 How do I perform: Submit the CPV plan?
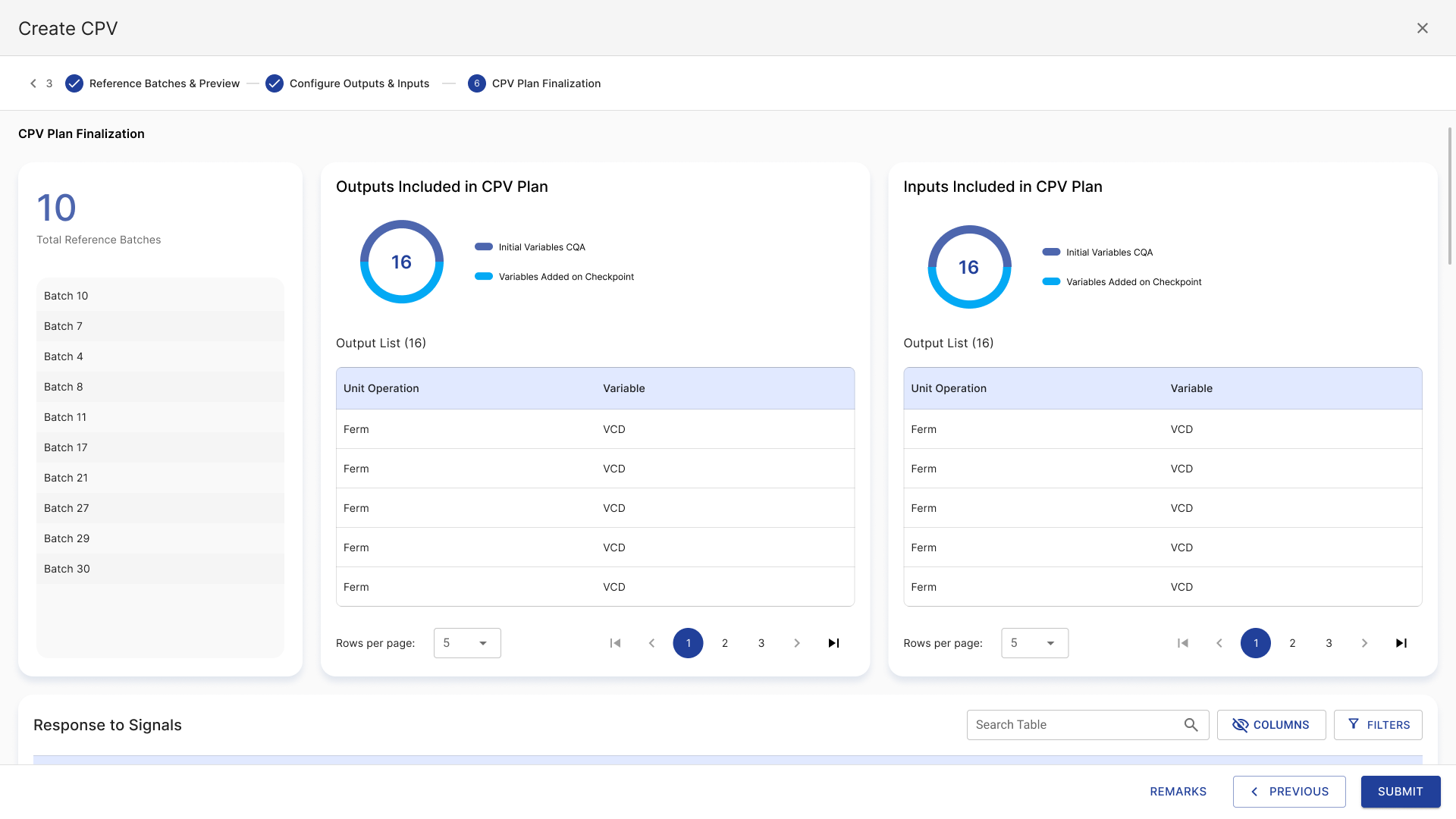pos(1401,792)
